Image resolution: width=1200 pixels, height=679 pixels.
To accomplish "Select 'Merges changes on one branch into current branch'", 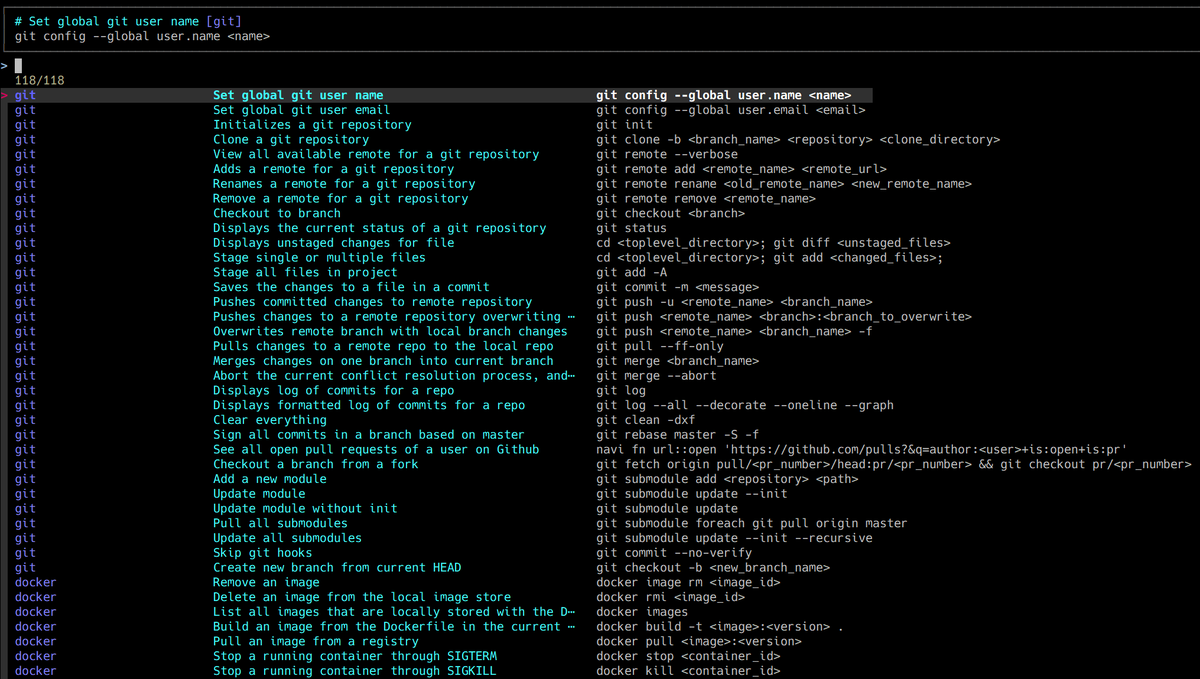I will (383, 361).
